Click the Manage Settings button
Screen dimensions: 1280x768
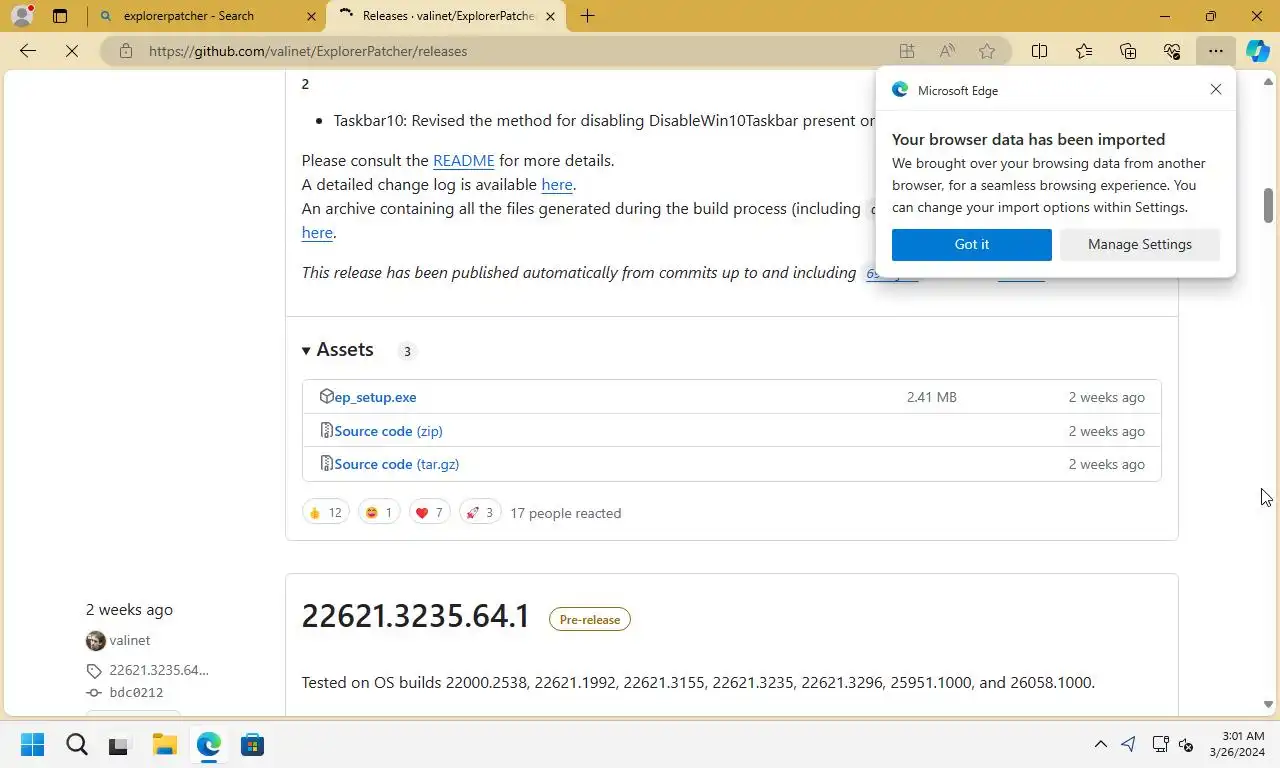click(x=1140, y=244)
